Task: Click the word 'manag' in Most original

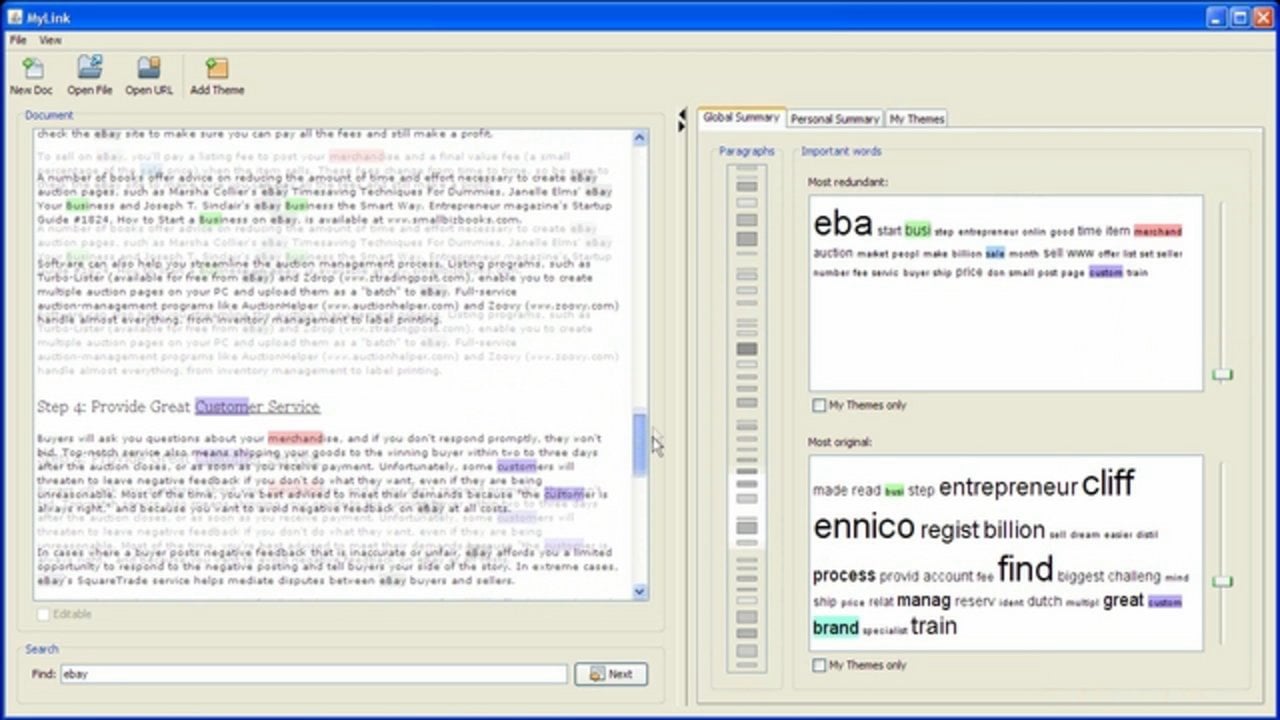Action: 923,601
